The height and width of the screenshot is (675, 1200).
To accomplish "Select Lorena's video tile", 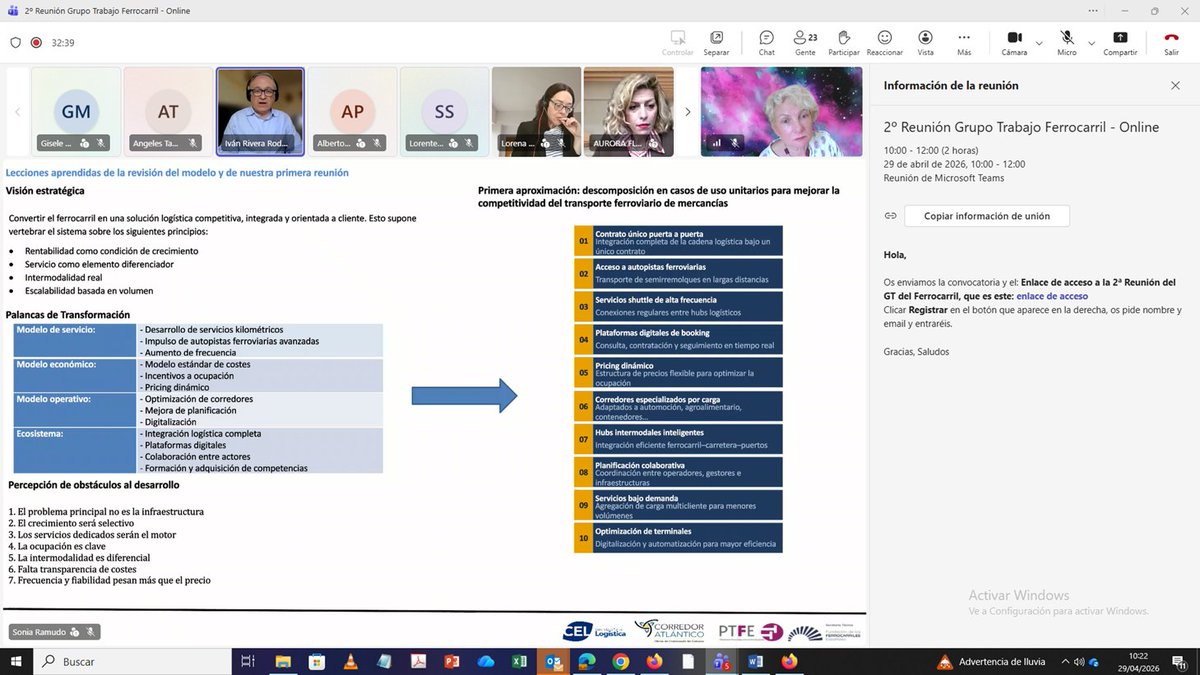I will (x=536, y=112).
